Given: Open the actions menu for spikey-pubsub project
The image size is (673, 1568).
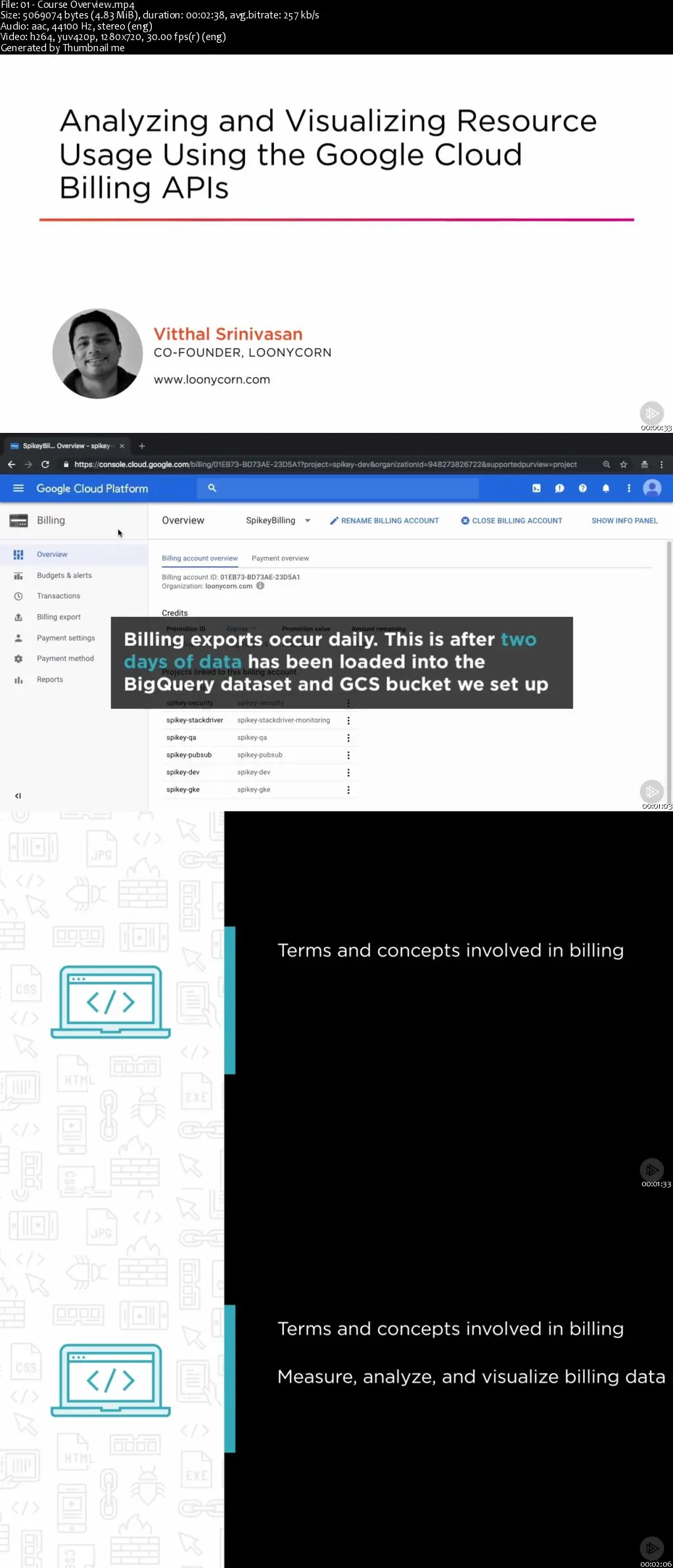Looking at the screenshot, I should tap(348, 755).
